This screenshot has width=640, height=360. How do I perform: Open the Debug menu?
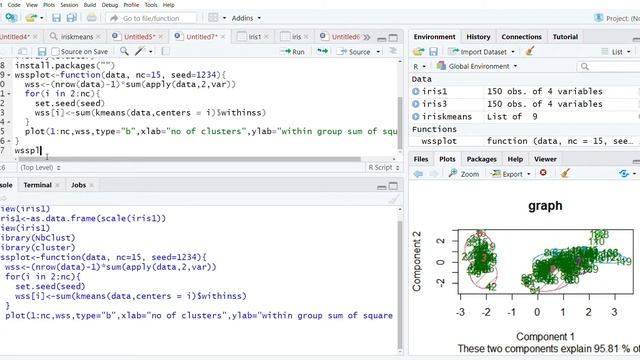click(x=109, y=5)
